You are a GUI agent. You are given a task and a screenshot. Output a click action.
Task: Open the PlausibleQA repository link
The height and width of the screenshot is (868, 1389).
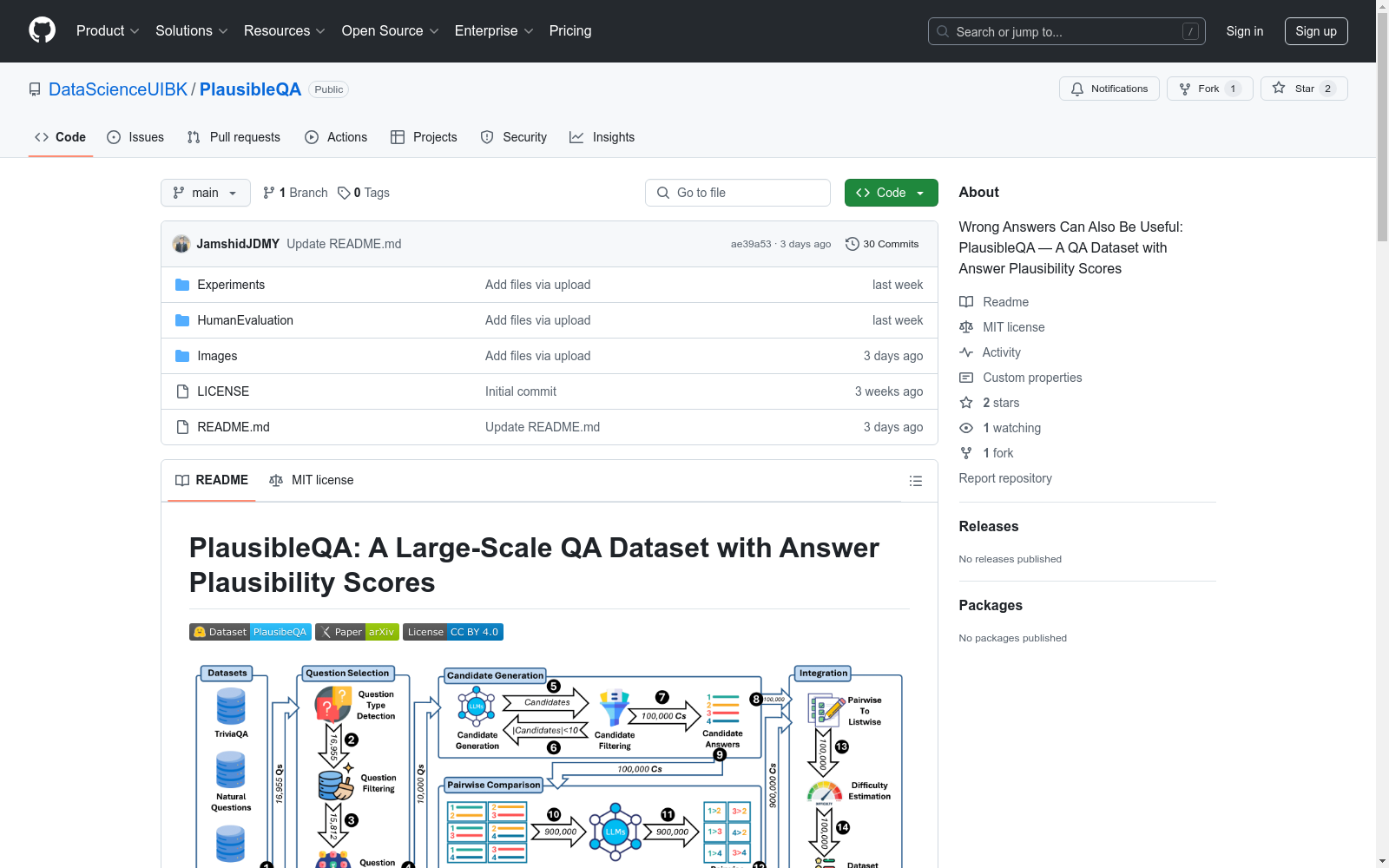(251, 89)
